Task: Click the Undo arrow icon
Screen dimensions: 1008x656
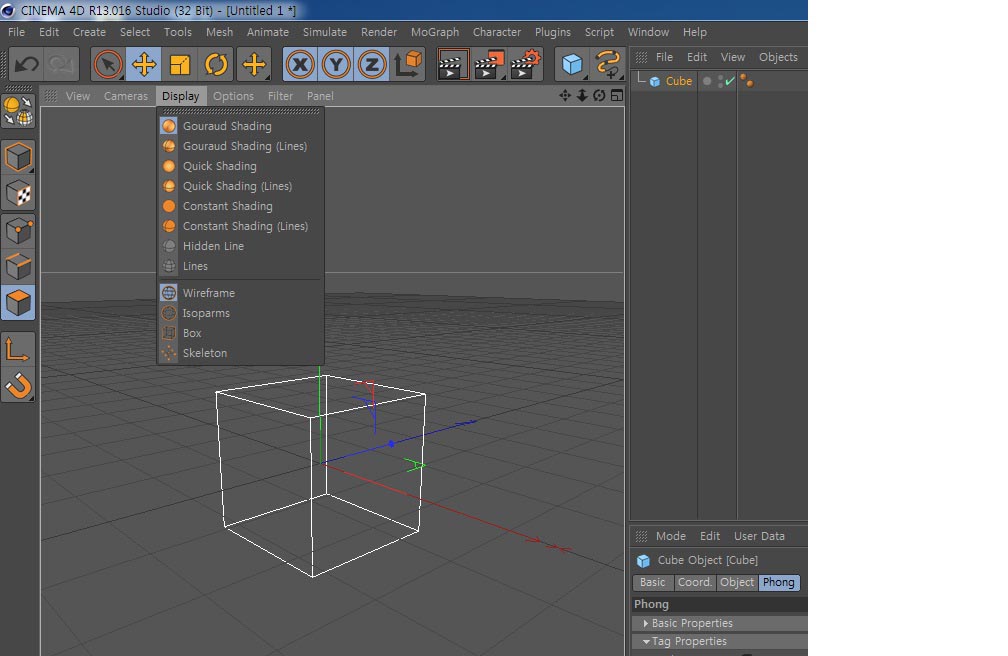Action: point(26,65)
